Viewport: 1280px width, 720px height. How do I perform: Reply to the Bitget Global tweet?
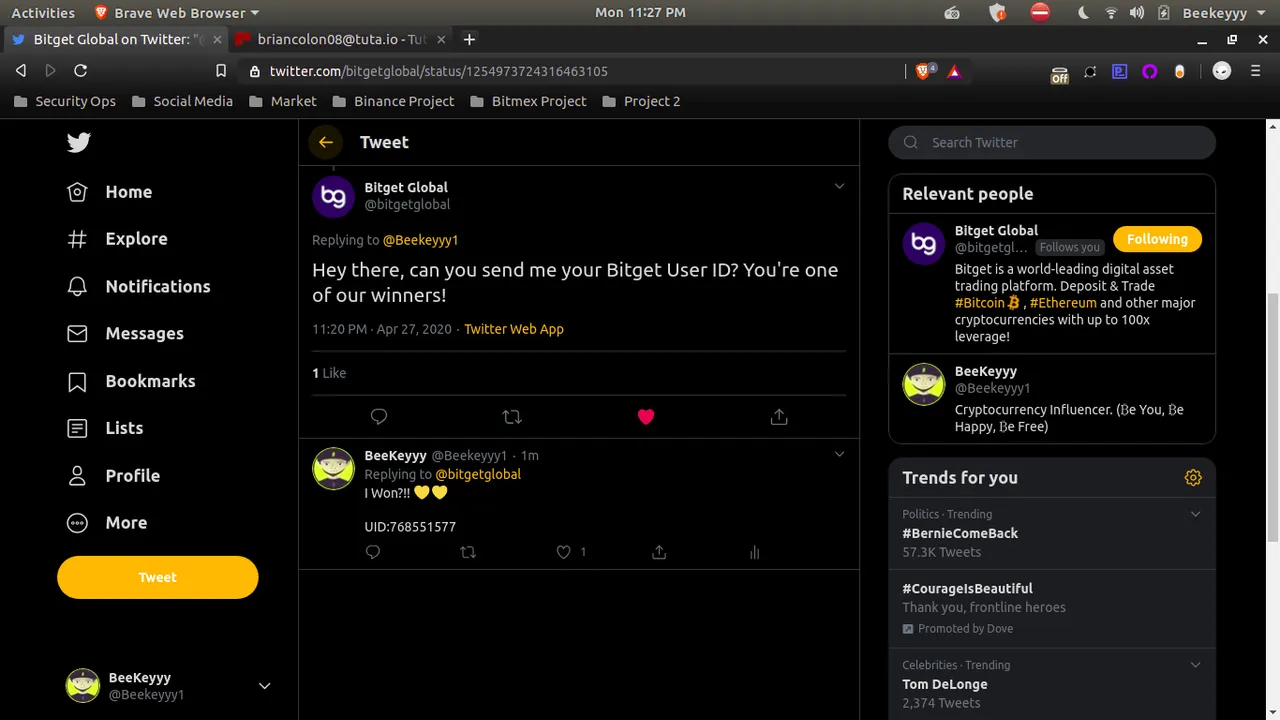pyautogui.click(x=379, y=417)
